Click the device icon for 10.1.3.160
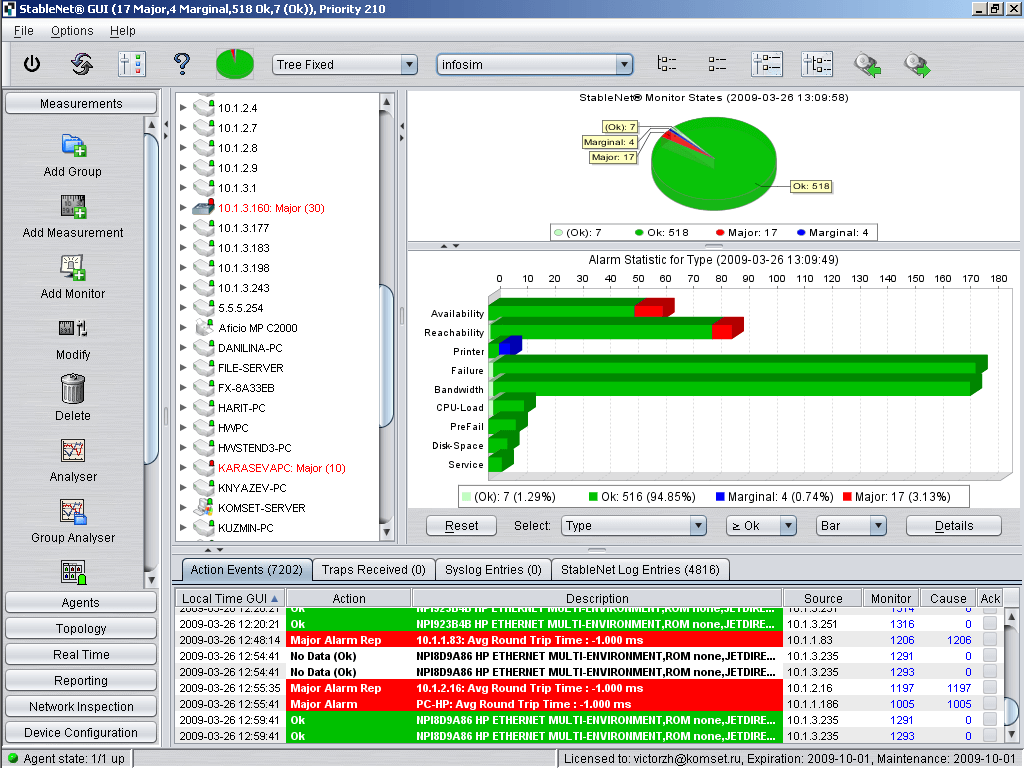The width and height of the screenshot is (1024, 768). point(204,208)
